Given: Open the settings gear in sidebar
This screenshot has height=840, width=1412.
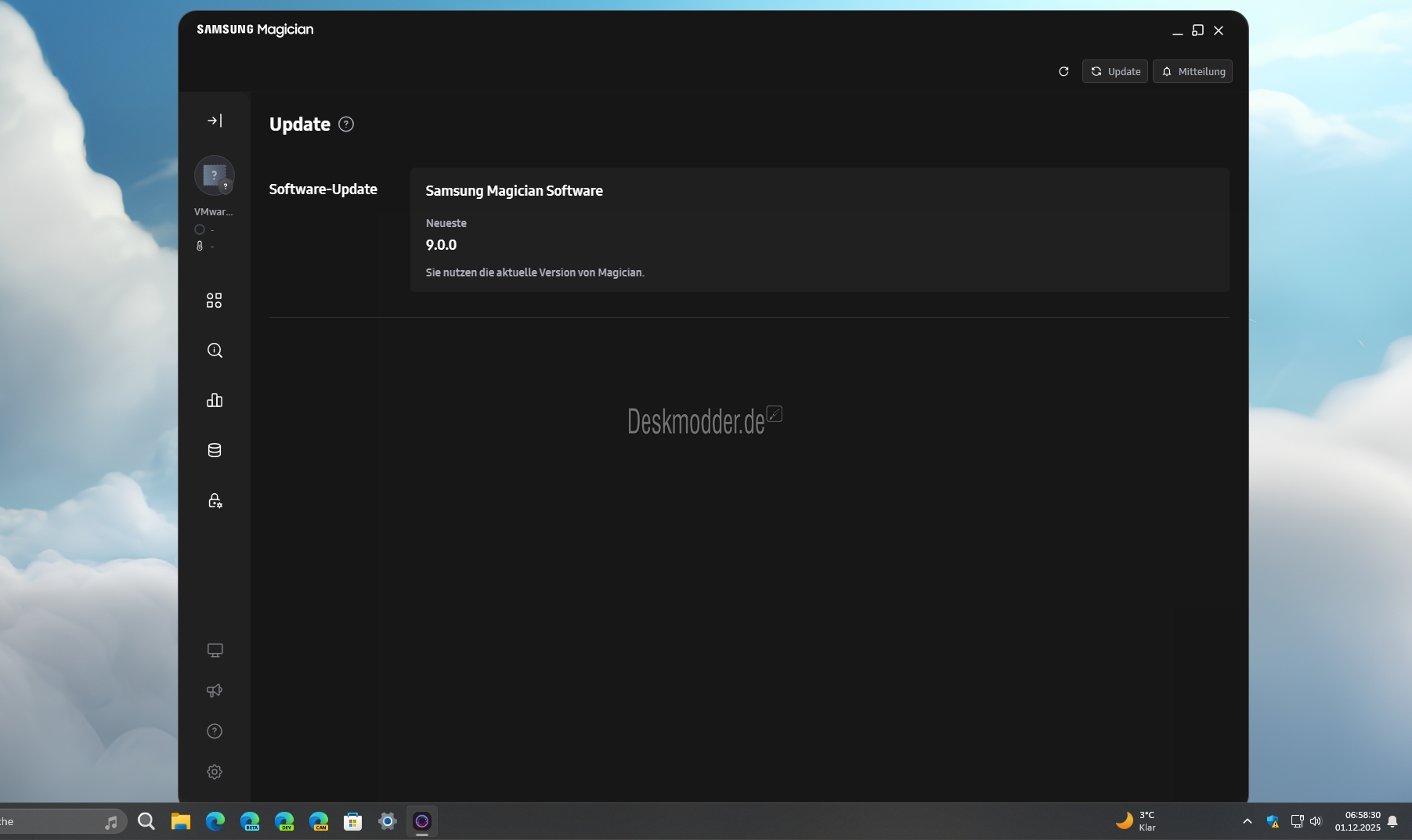Looking at the screenshot, I should click(x=215, y=772).
